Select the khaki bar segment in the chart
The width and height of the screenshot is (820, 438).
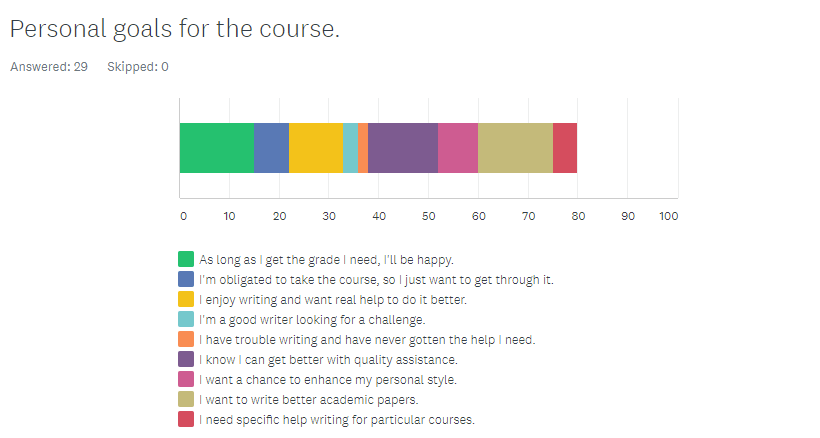point(515,148)
